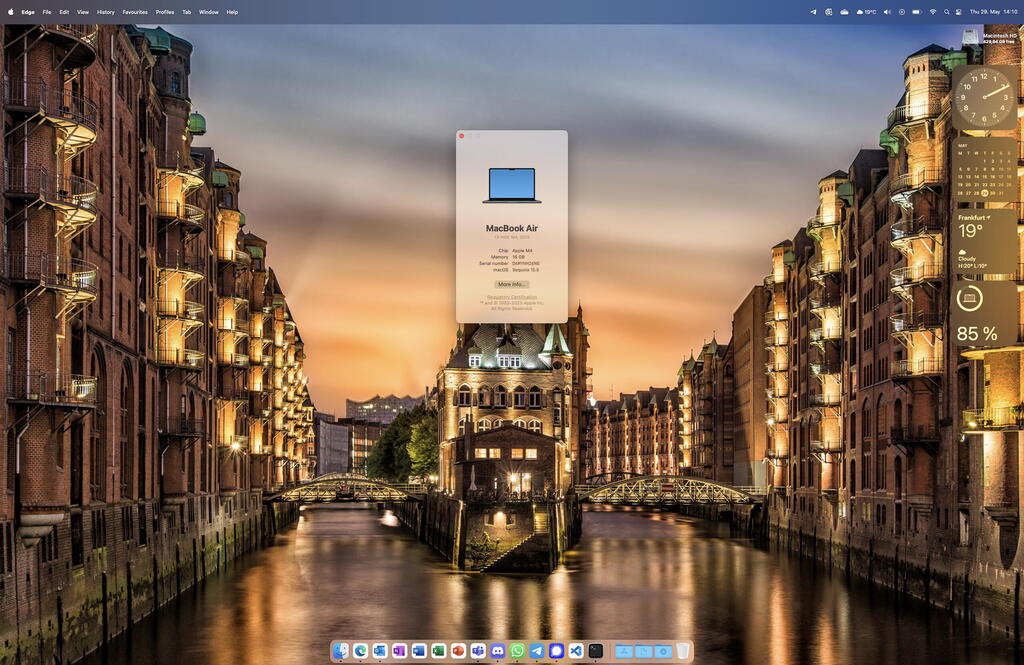Screen dimensions: 1024x665
Task: Click the 85 % battery widget
Action: [x=984, y=313]
